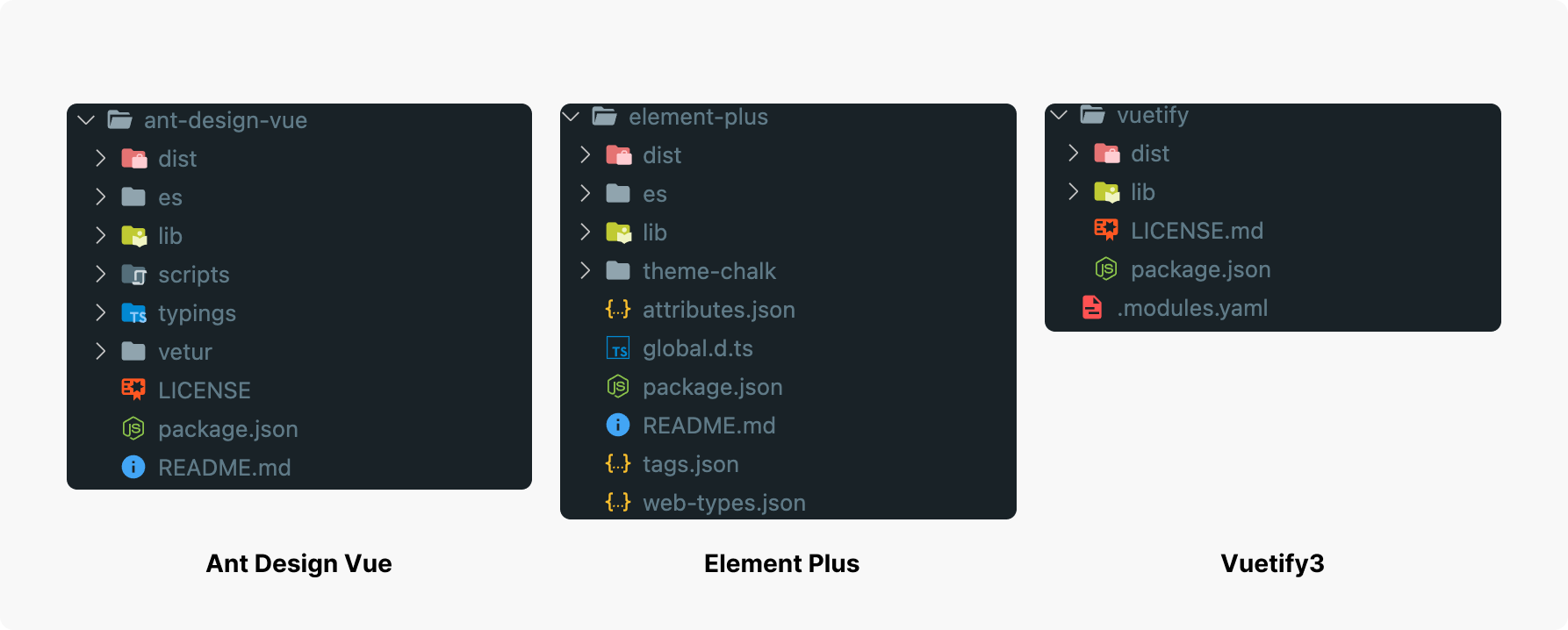1568x630 pixels.
Task: Collapse the ant-design-vue root folder
Action: pos(86,120)
